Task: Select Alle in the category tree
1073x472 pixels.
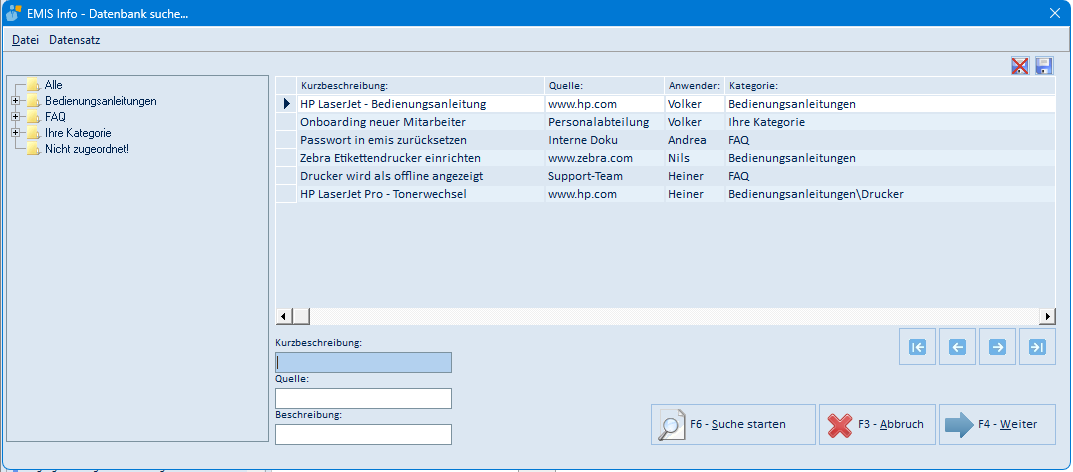Action: tap(53, 85)
